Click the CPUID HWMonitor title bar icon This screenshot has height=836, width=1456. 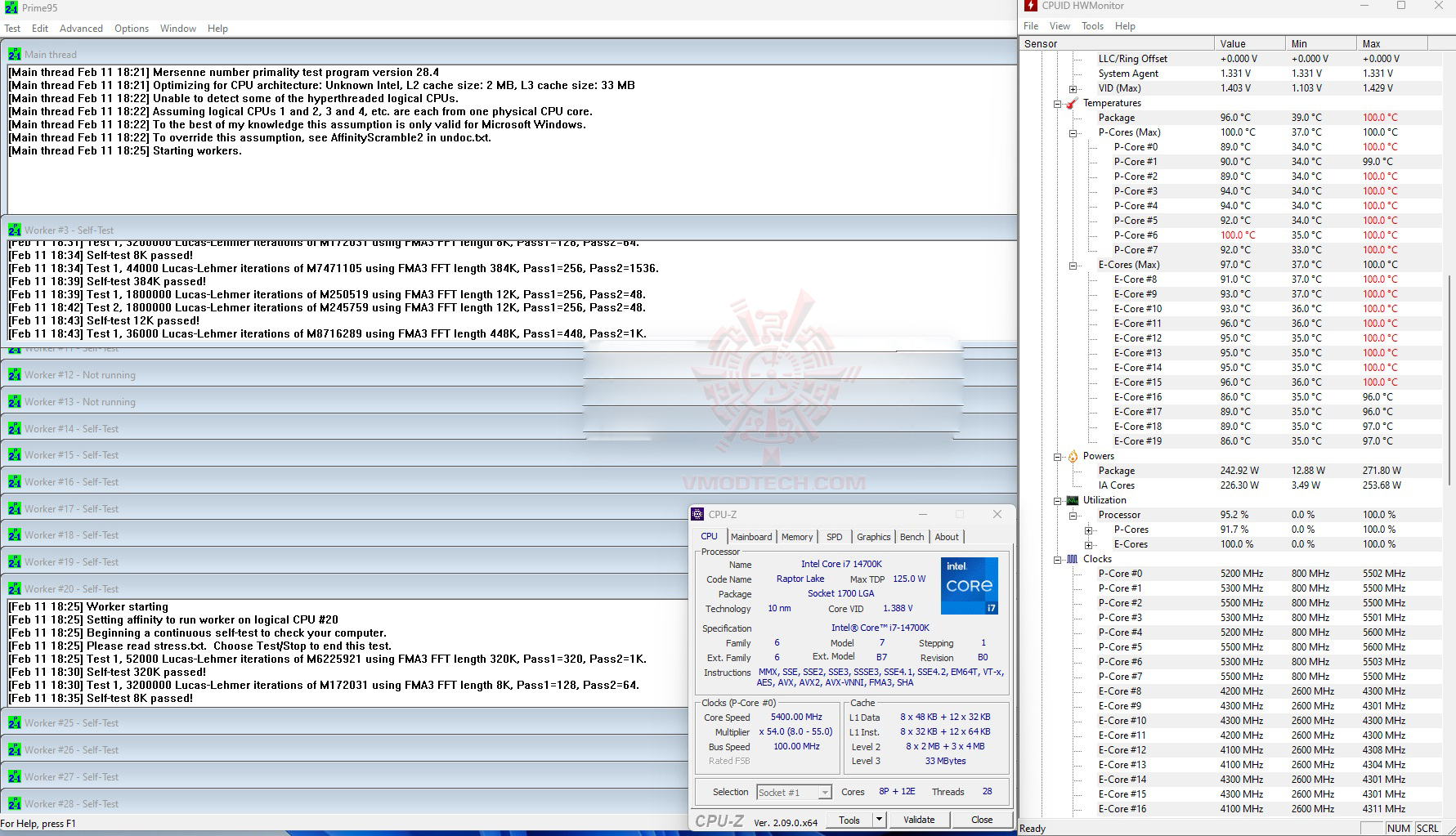[1031, 6]
